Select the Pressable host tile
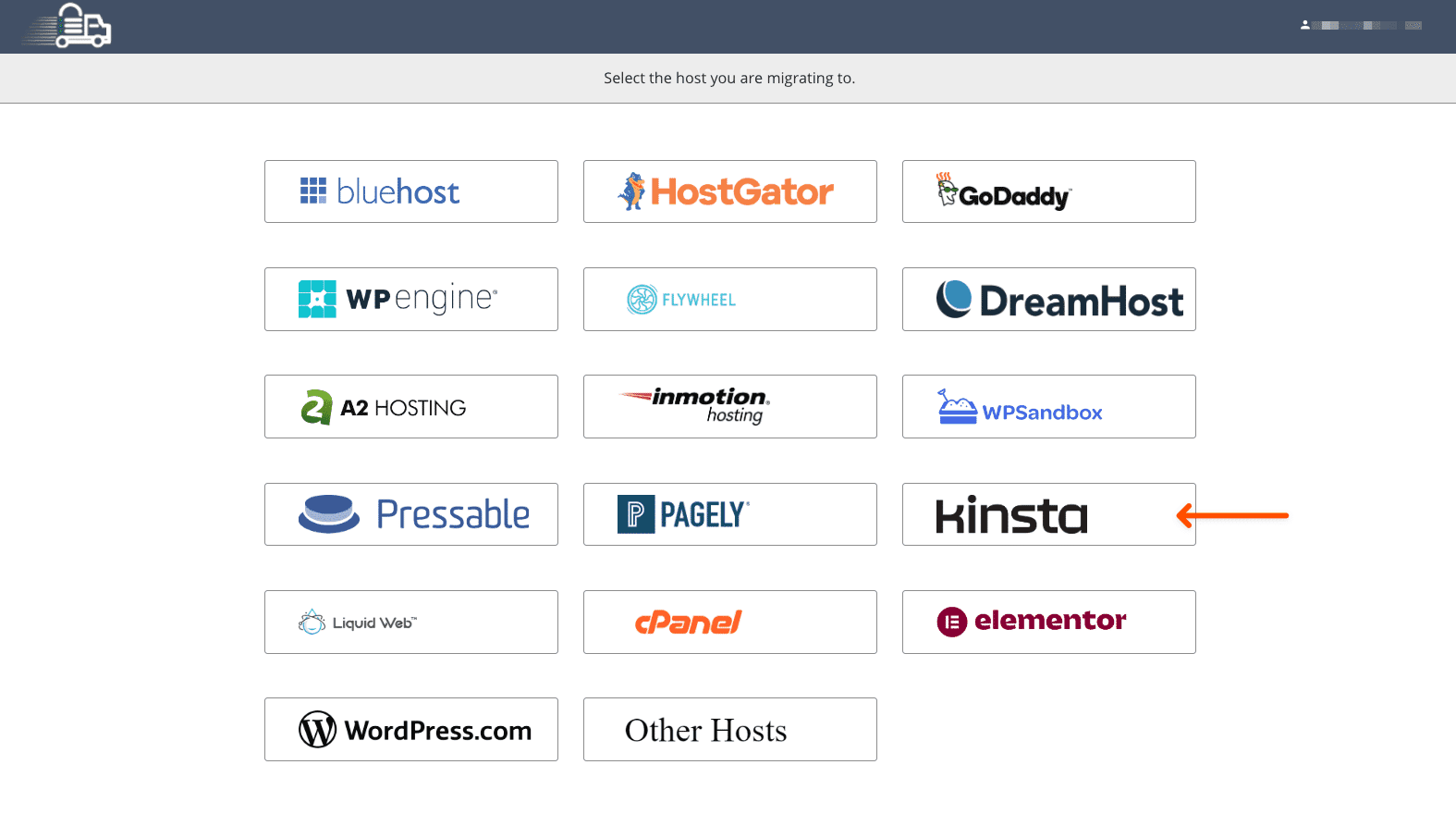Image resolution: width=1456 pixels, height=814 pixels. [410, 514]
